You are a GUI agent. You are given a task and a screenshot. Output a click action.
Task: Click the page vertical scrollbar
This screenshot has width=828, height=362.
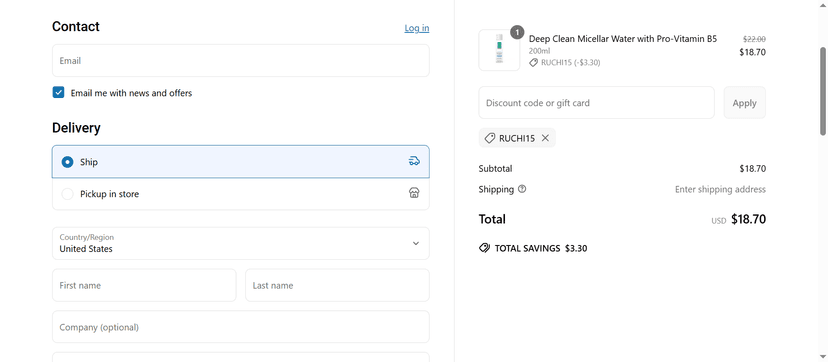coord(823,91)
